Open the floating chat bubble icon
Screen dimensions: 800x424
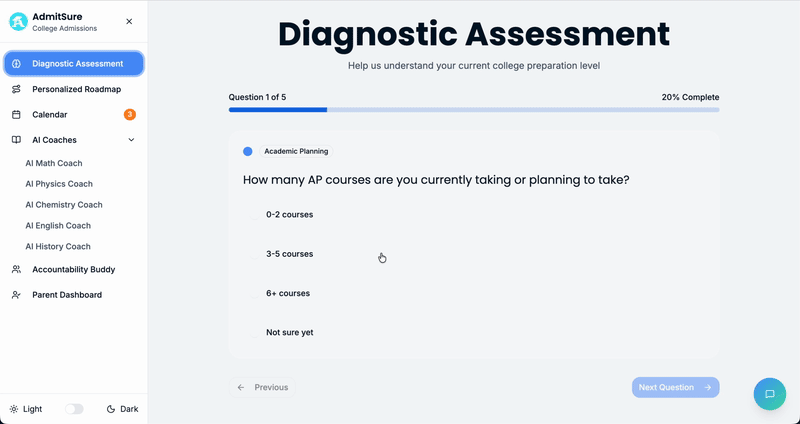coord(769,394)
